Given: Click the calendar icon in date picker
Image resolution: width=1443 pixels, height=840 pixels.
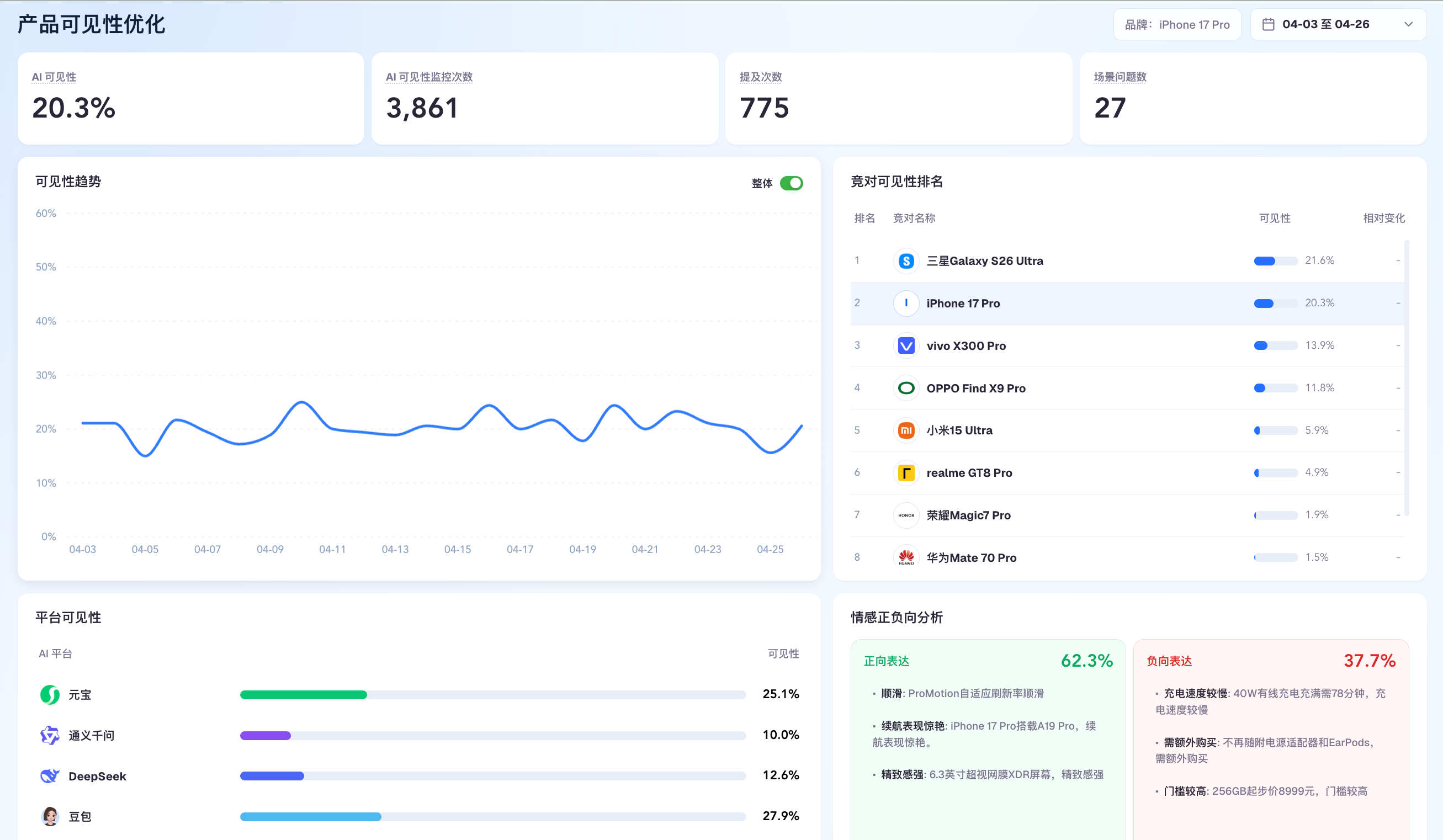Looking at the screenshot, I should tap(1268, 24).
